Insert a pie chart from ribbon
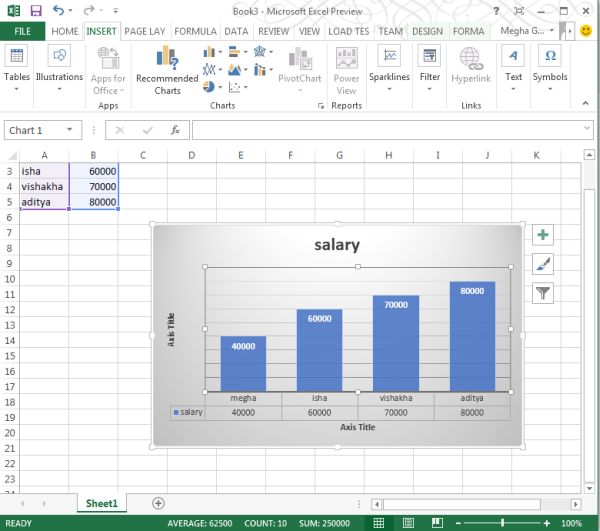 (x=209, y=87)
